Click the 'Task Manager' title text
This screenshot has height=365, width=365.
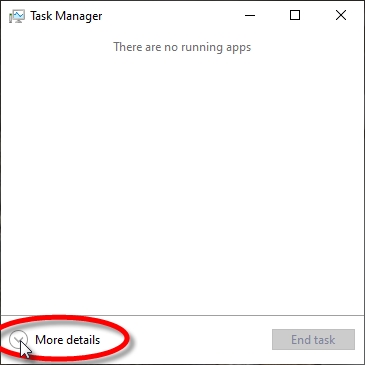(x=66, y=16)
